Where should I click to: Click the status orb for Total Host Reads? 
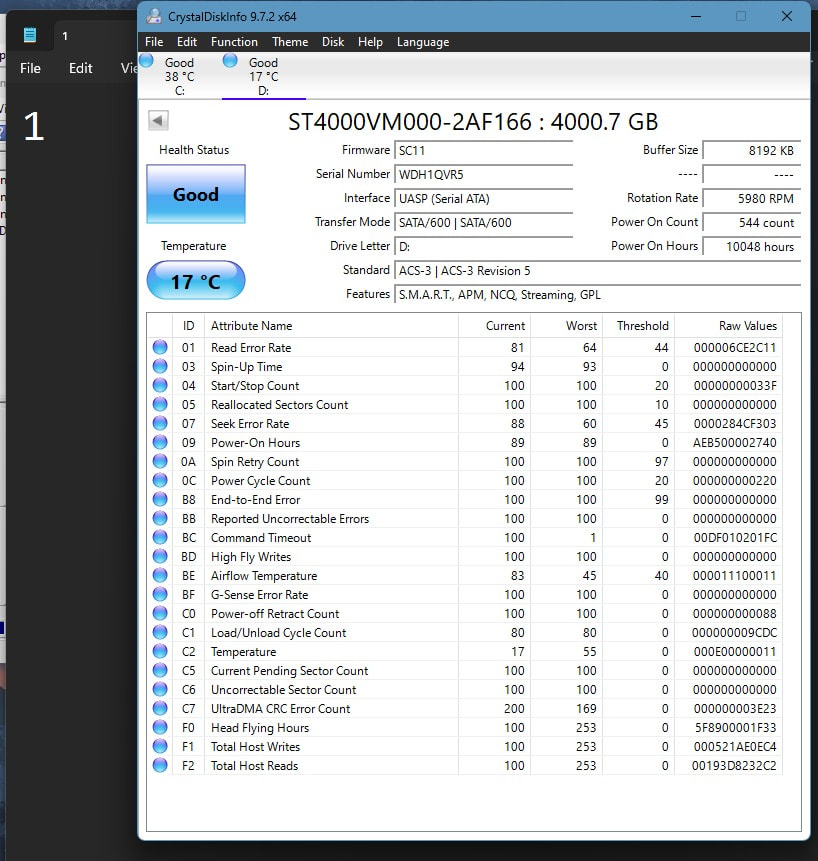coord(160,766)
